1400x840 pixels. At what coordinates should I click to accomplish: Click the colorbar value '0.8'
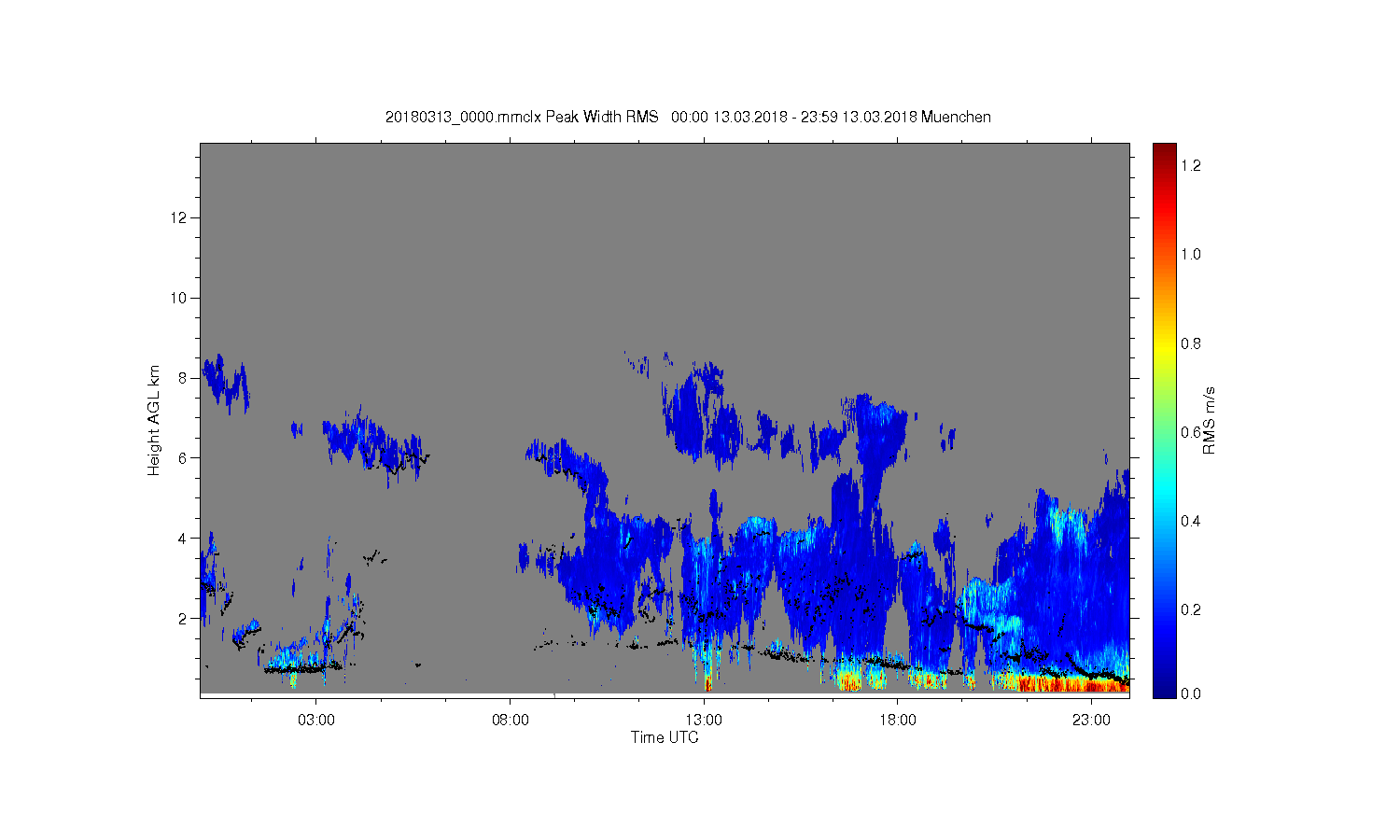coord(1190,343)
